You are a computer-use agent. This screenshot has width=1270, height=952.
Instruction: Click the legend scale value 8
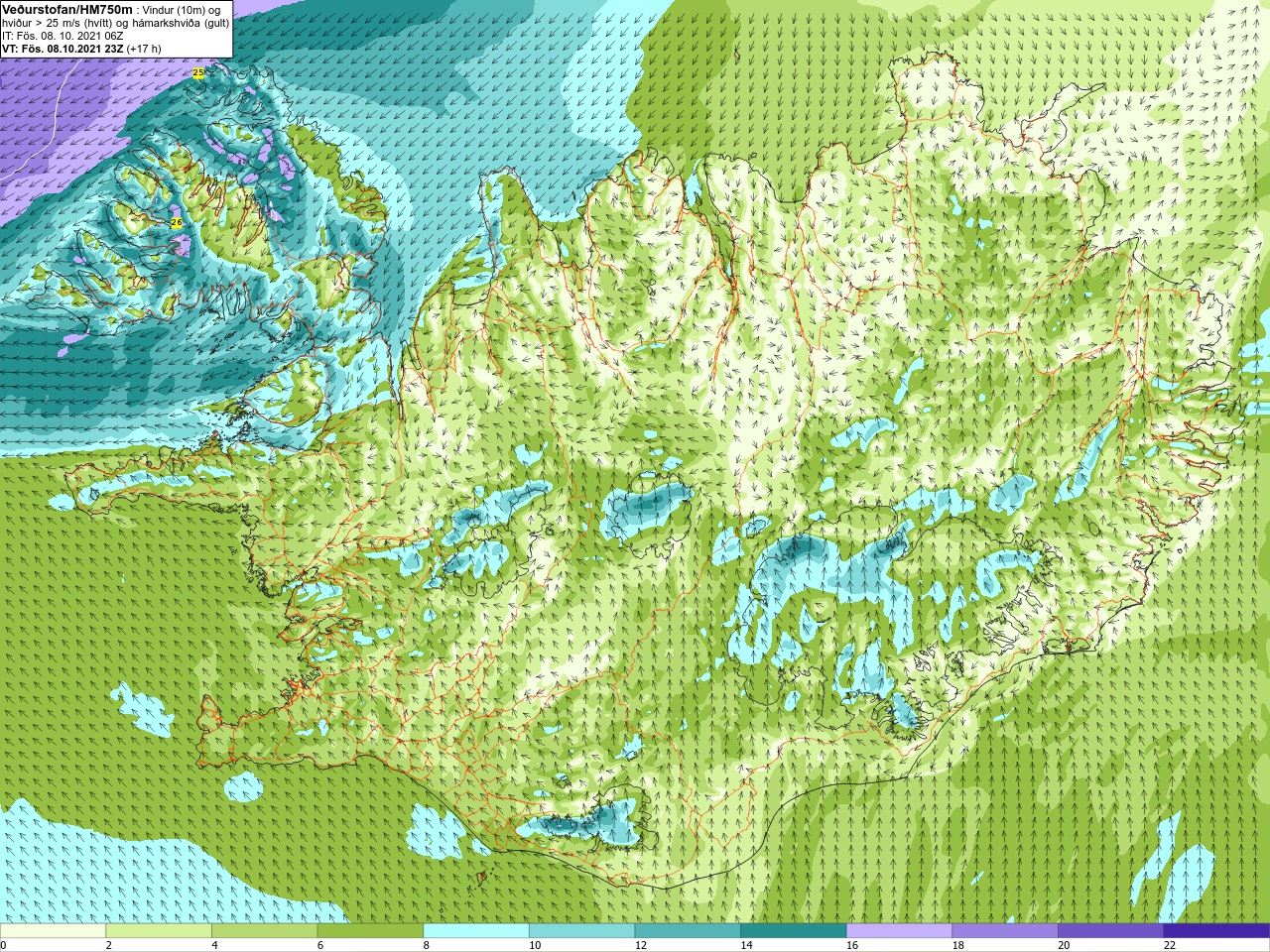point(427,945)
